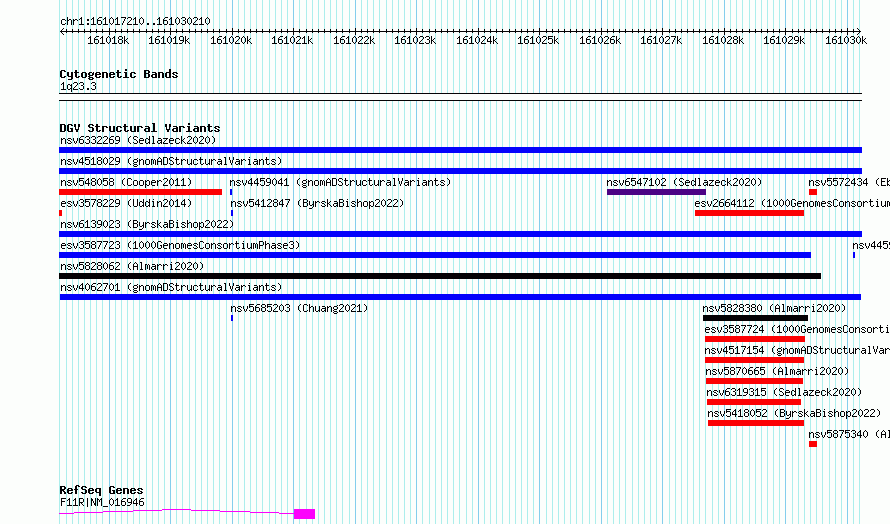890x524 pixels.
Task: Click the blue bar under nsv4518029
Action: pyautogui.click(x=460, y=171)
